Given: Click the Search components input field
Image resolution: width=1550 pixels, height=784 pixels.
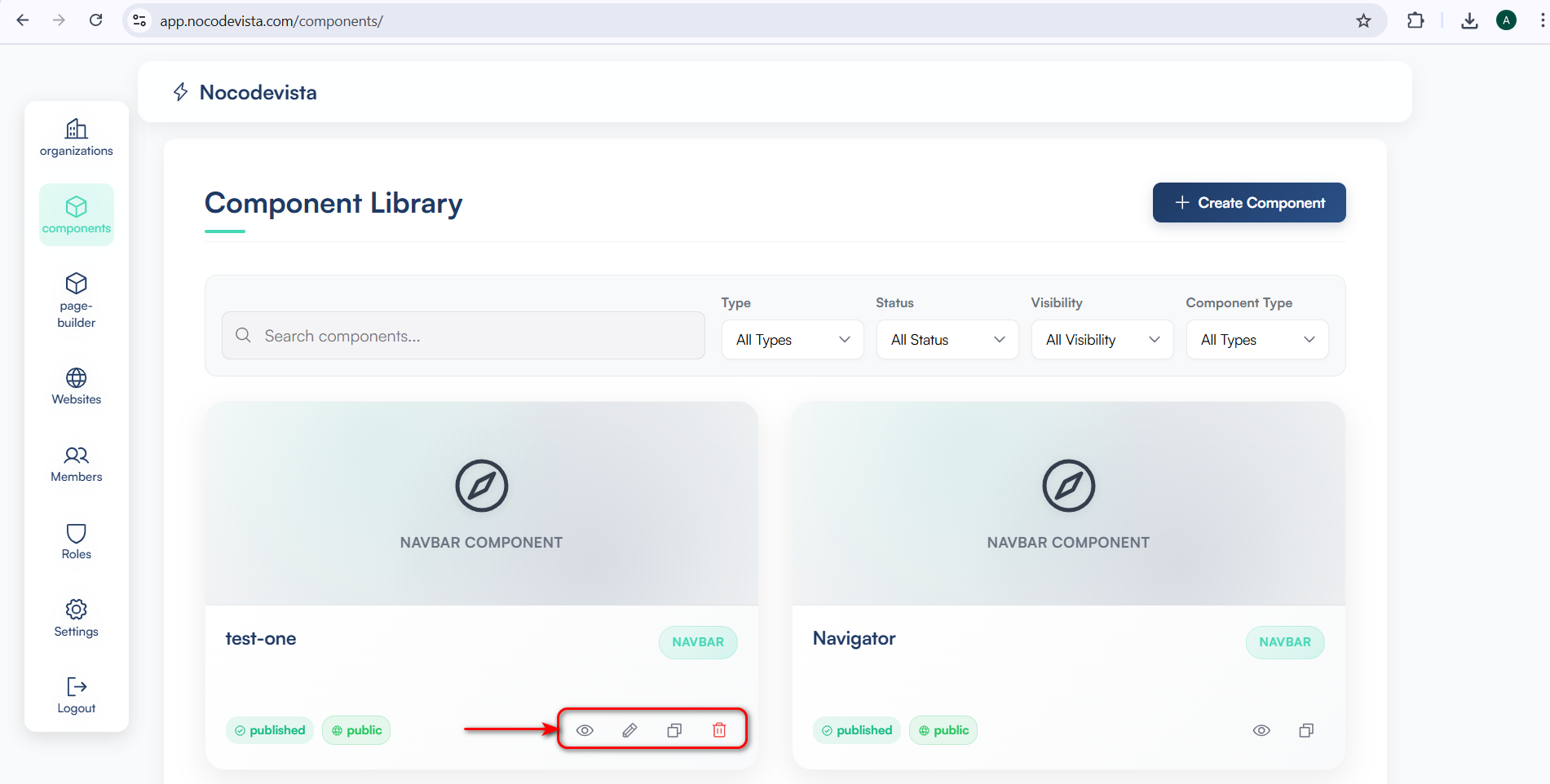Looking at the screenshot, I should 473,336.
